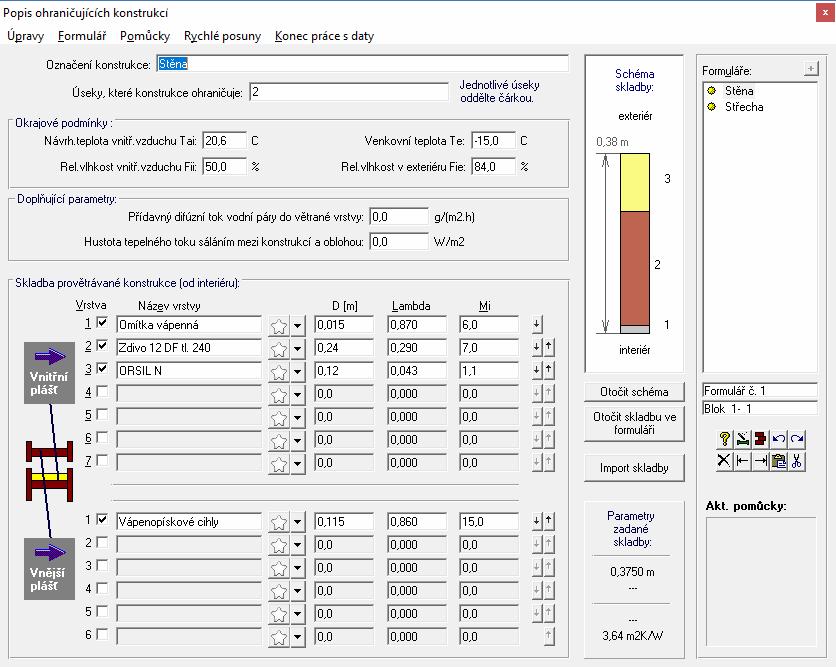Open the dropdown for outer layer 2
Viewport: 836px width, 667px height.
[x=298, y=545]
